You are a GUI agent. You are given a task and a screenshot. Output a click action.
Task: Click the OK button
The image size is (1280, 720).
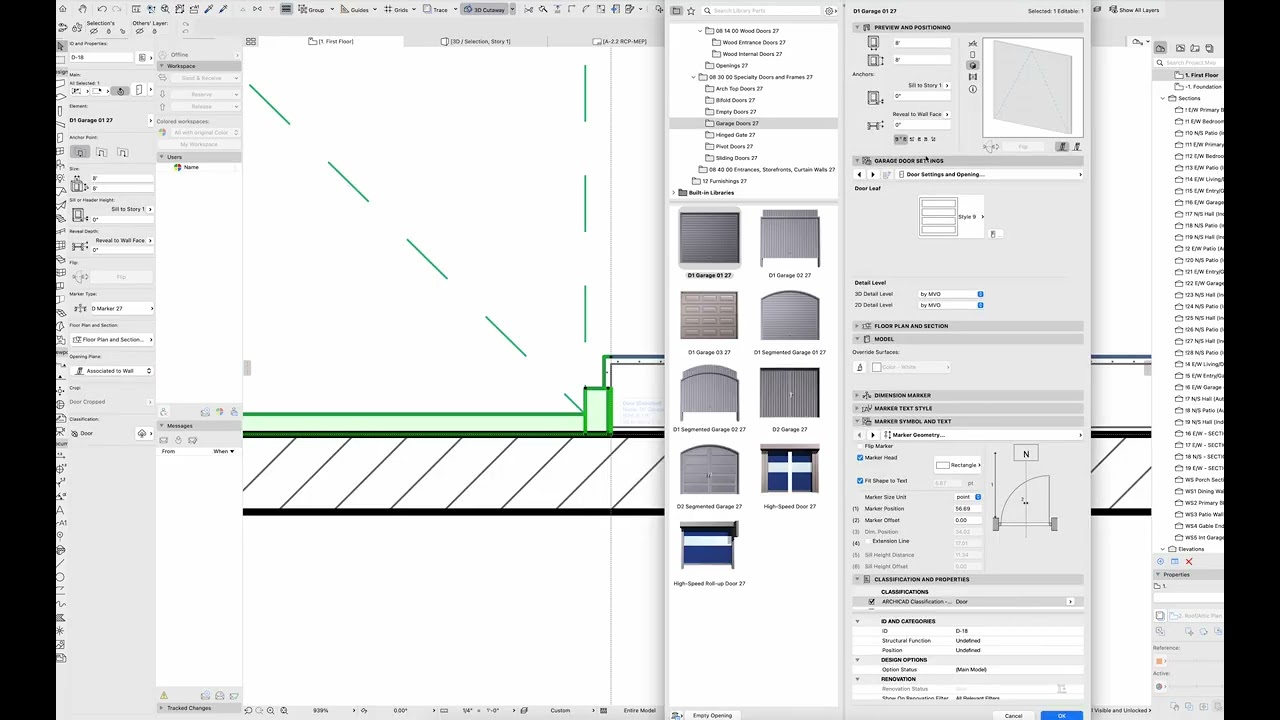[x=1061, y=715]
